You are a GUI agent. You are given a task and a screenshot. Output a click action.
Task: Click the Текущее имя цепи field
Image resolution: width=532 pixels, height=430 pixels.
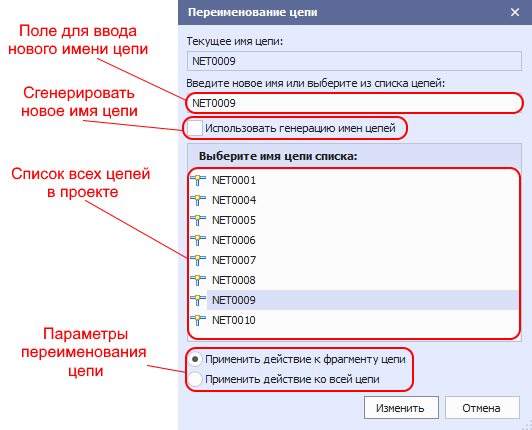(x=354, y=61)
